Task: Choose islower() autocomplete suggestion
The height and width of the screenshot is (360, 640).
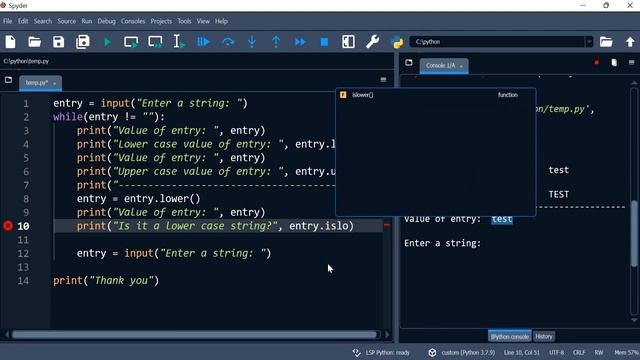Action: [435, 95]
